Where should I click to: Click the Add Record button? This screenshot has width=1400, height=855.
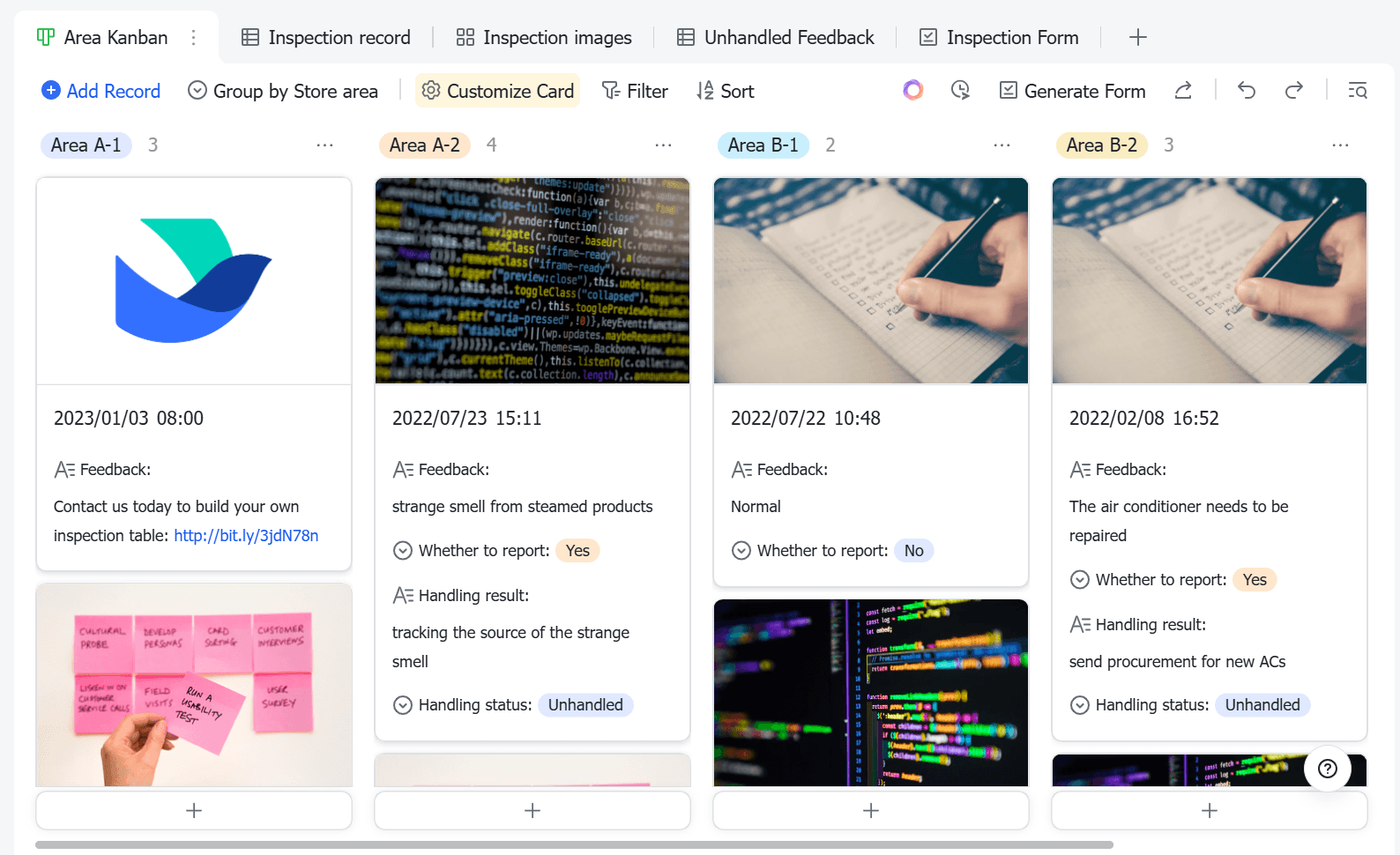point(101,91)
